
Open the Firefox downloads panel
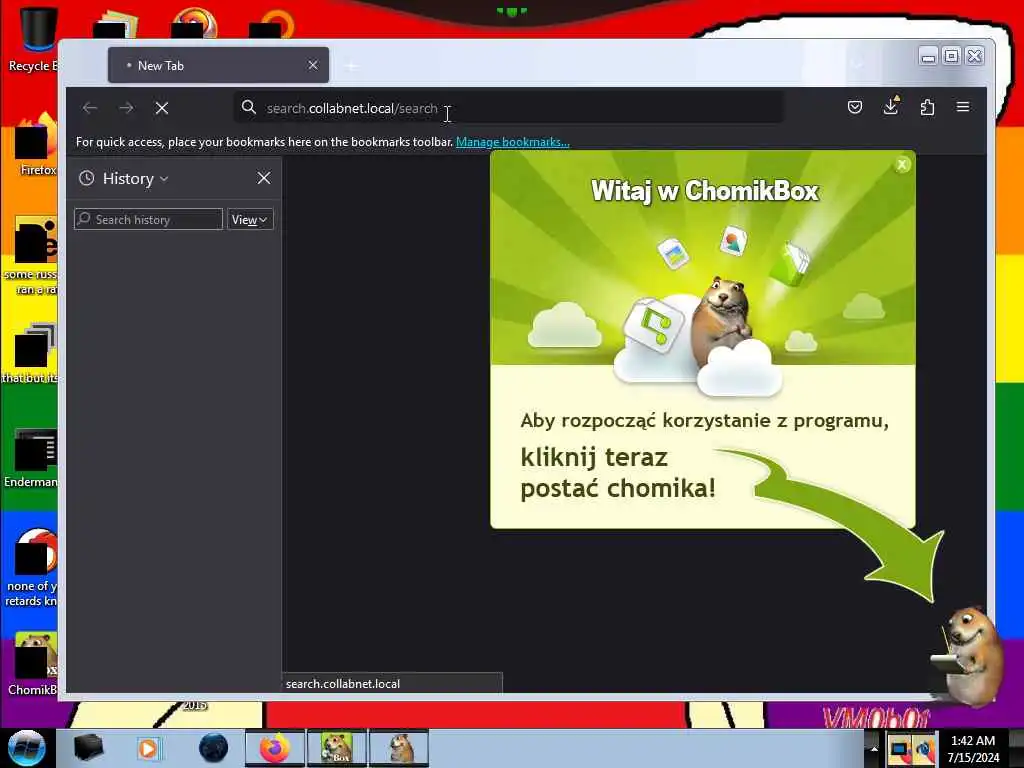tap(891, 106)
